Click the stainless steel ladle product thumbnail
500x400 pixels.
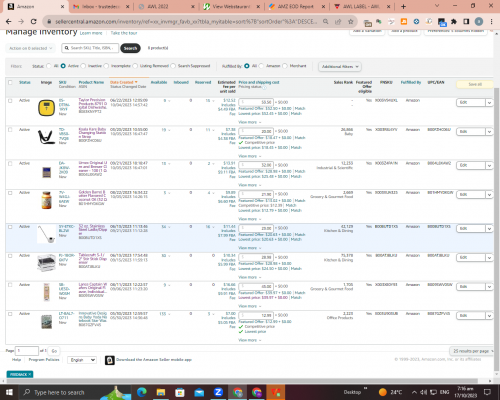click(46, 234)
